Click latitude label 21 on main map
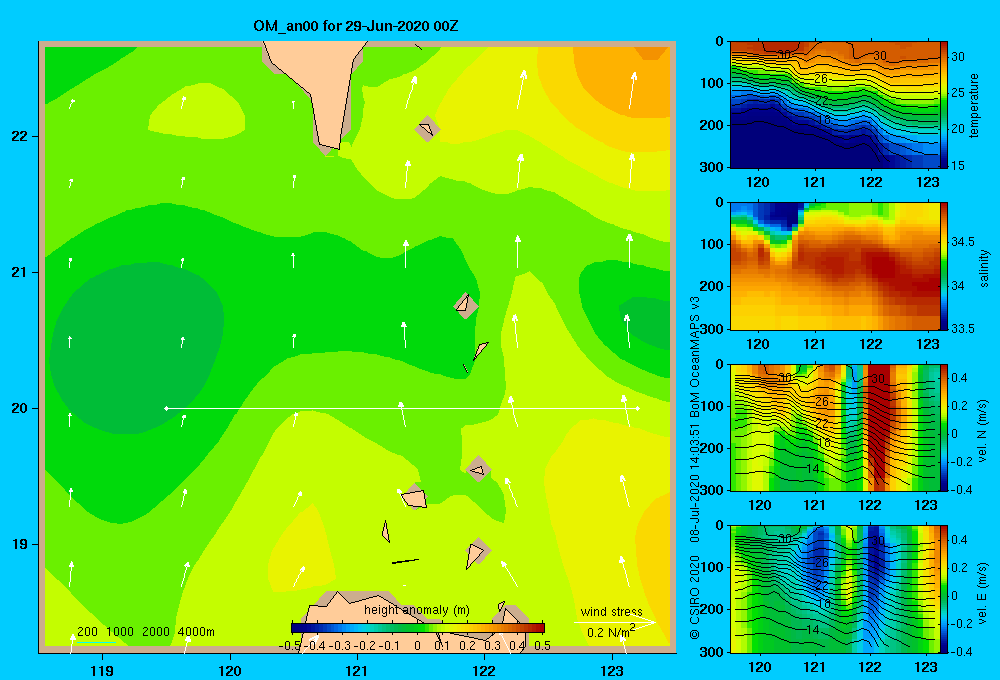Screen dimensions: 1000x680 click(x=20, y=272)
